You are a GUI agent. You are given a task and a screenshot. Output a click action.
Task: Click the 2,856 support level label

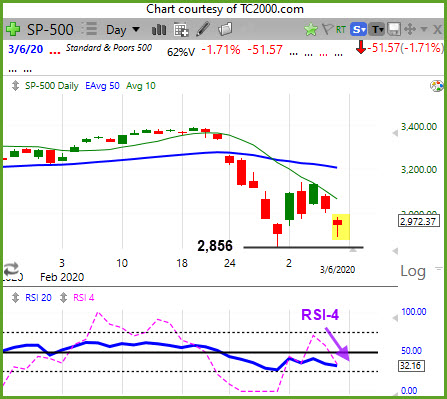[x=215, y=246]
